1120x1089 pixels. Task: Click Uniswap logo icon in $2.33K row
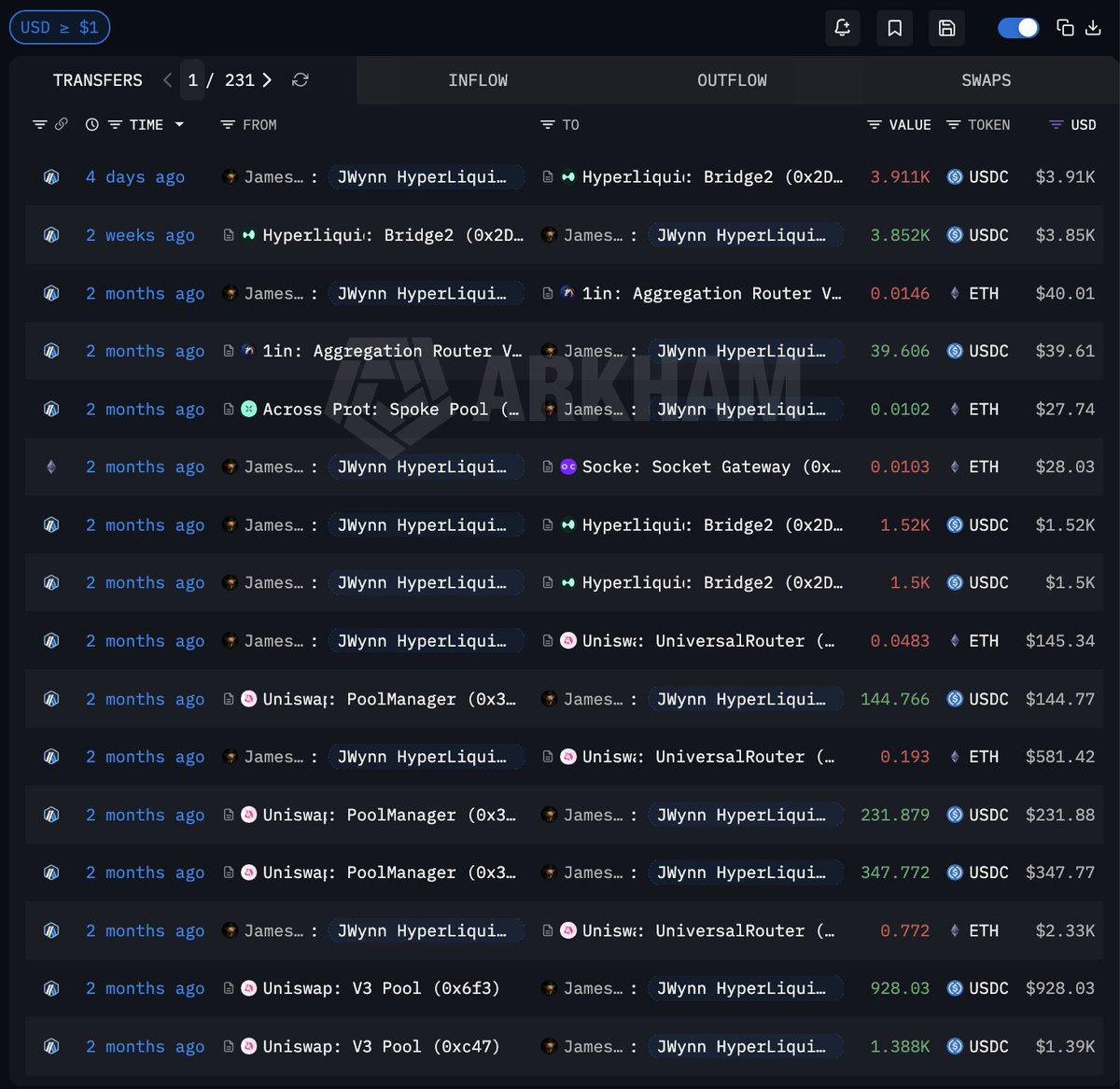[567, 930]
